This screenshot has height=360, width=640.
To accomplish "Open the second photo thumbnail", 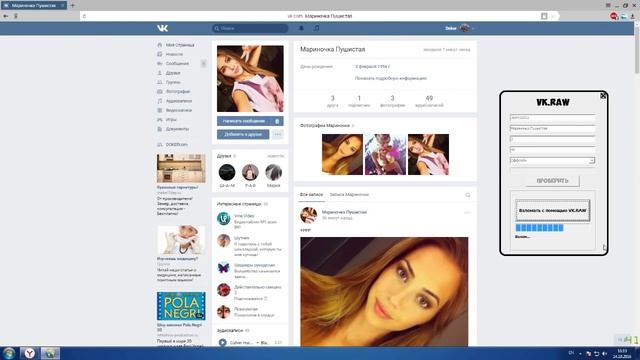I will pyautogui.click(x=385, y=155).
